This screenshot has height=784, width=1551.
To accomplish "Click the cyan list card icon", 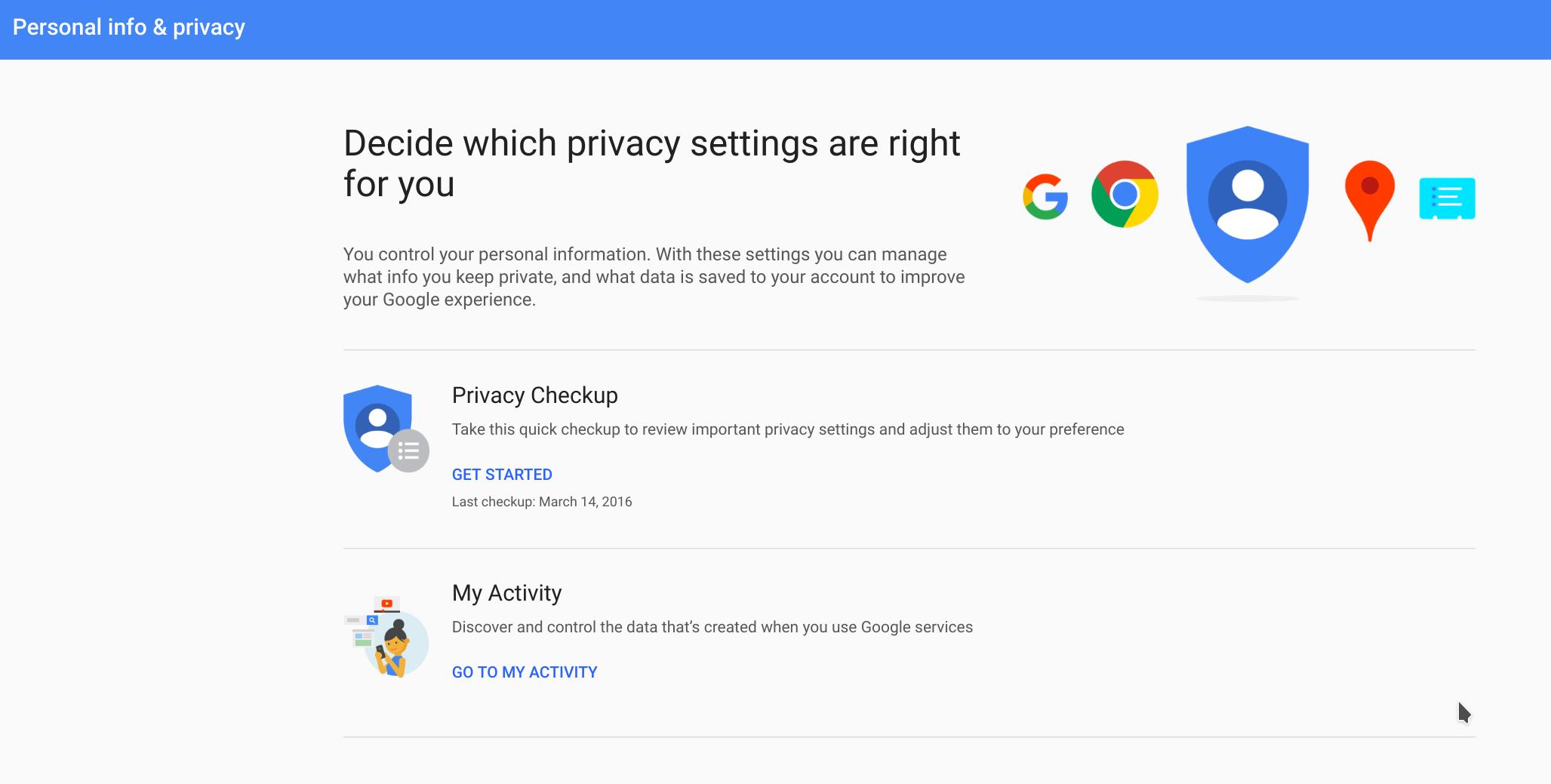I will point(1447,198).
